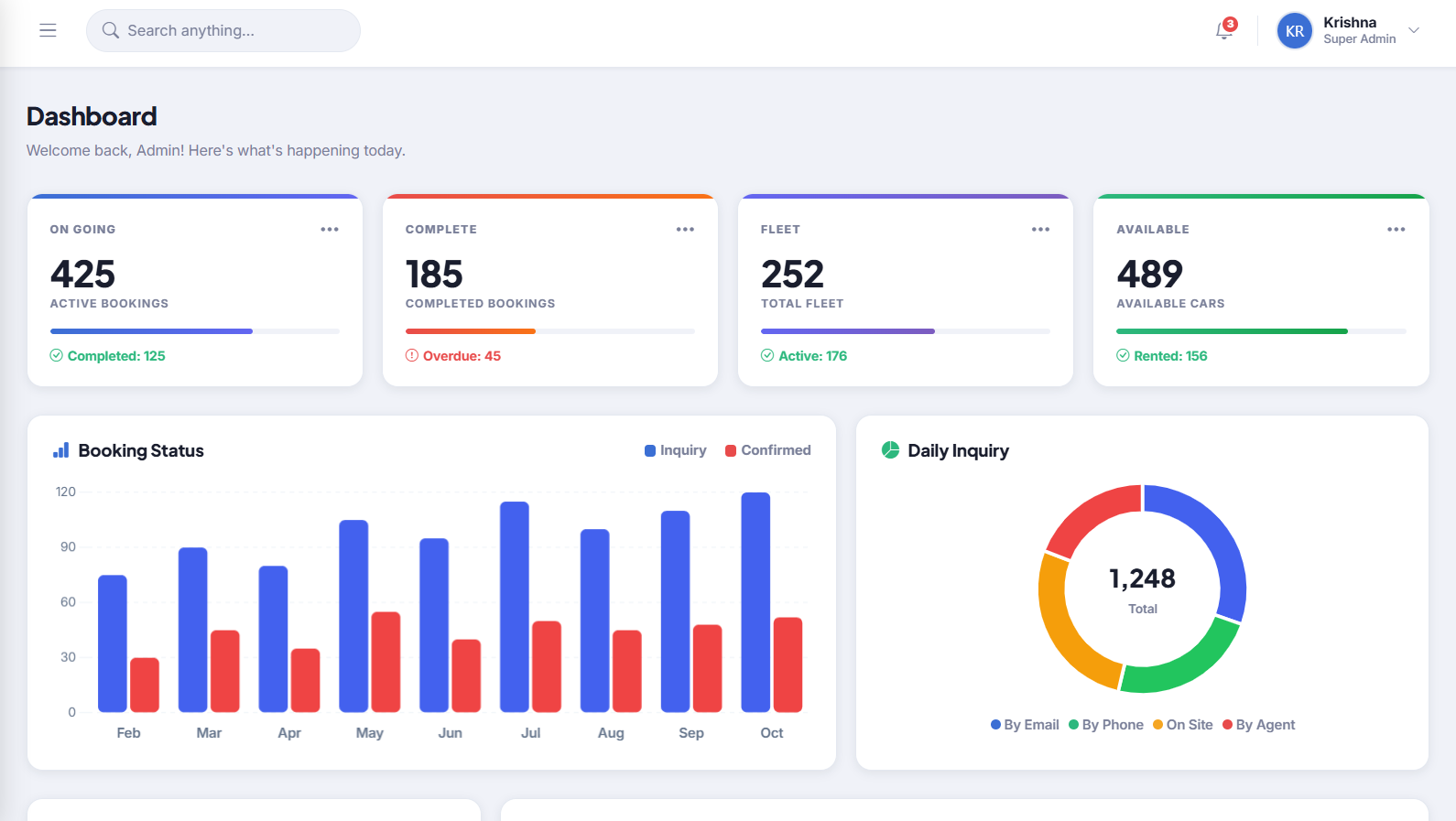The height and width of the screenshot is (821, 1456).
Task: Click the Jul blue Inquiry bar
Action: [x=515, y=607]
